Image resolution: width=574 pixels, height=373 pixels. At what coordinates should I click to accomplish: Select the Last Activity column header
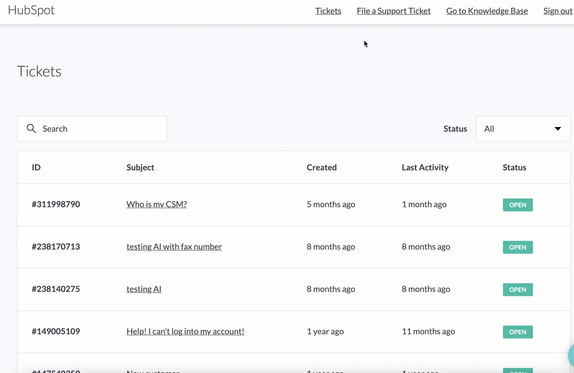click(x=425, y=167)
